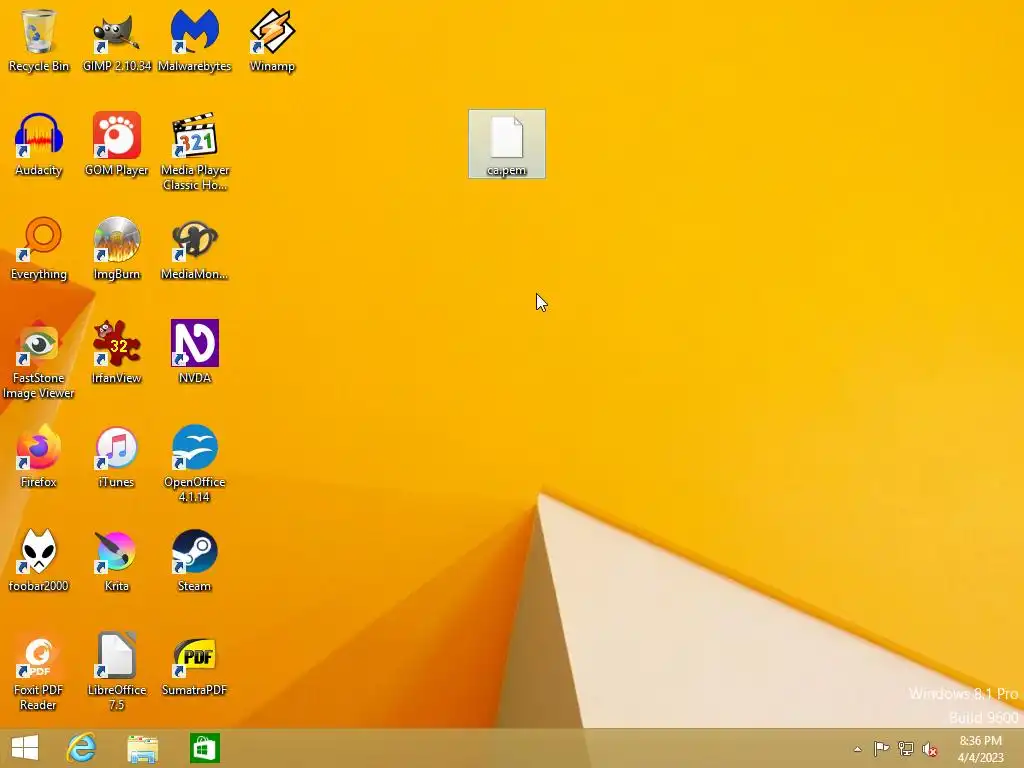The height and width of the screenshot is (768, 1024).
Task: Select the MediaMonkey shortcut
Action: pos(195,249)
